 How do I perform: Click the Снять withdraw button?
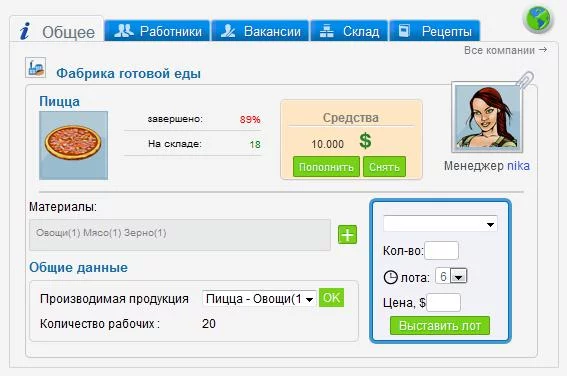pyautogui.click(x=384, y=167)
